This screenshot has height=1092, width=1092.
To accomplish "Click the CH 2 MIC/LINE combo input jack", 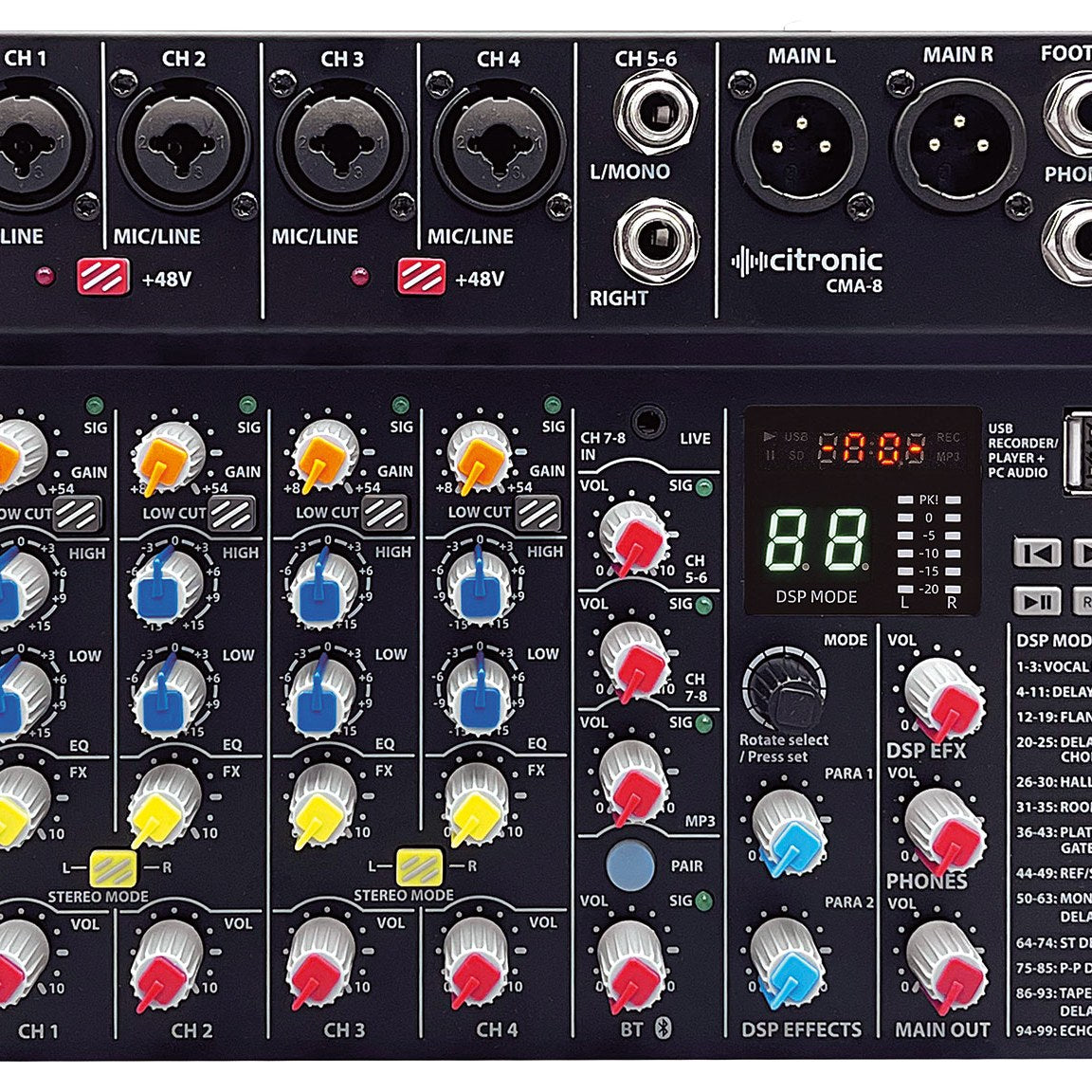I will [x=183, y=146].
